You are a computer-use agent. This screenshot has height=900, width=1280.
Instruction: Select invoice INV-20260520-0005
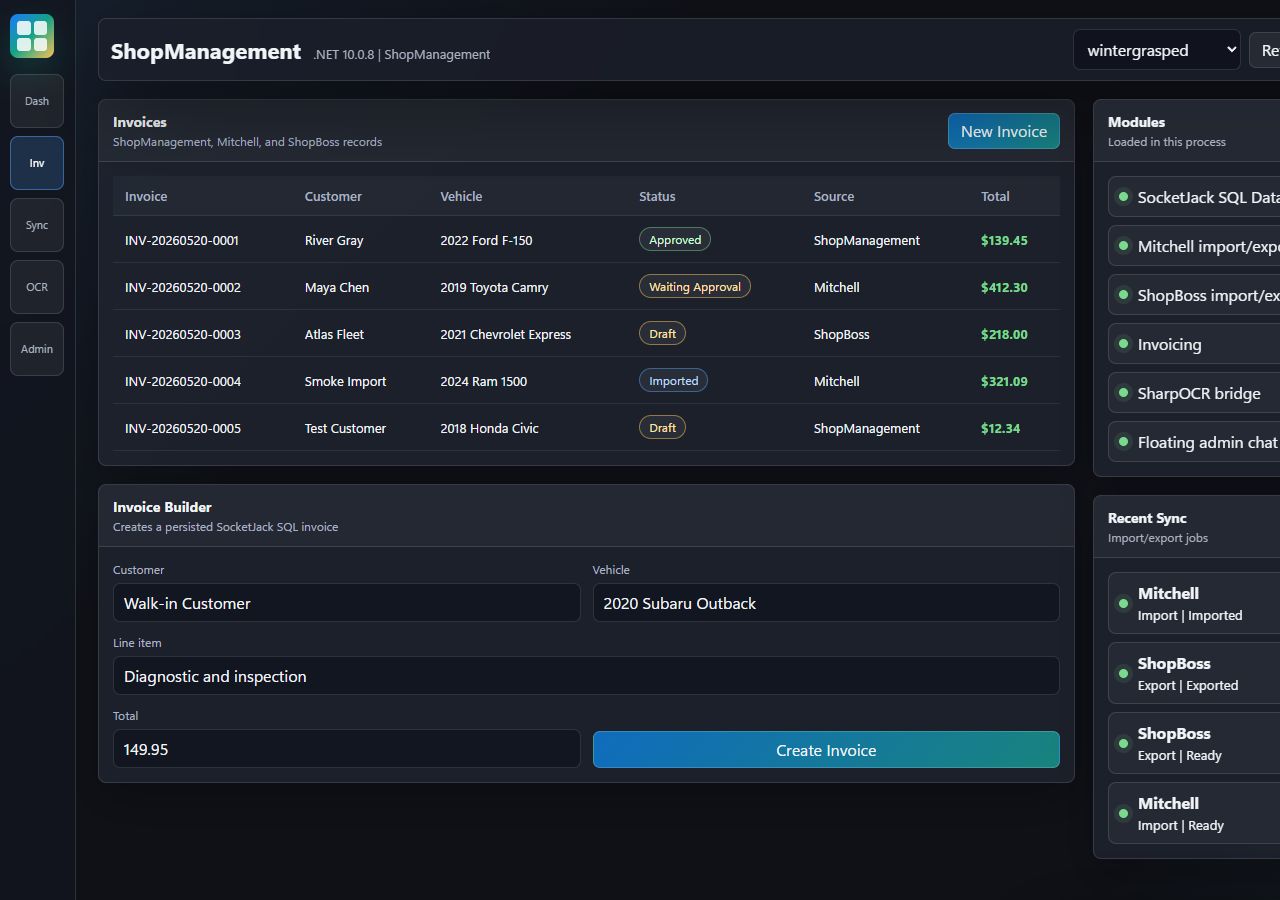586,428
